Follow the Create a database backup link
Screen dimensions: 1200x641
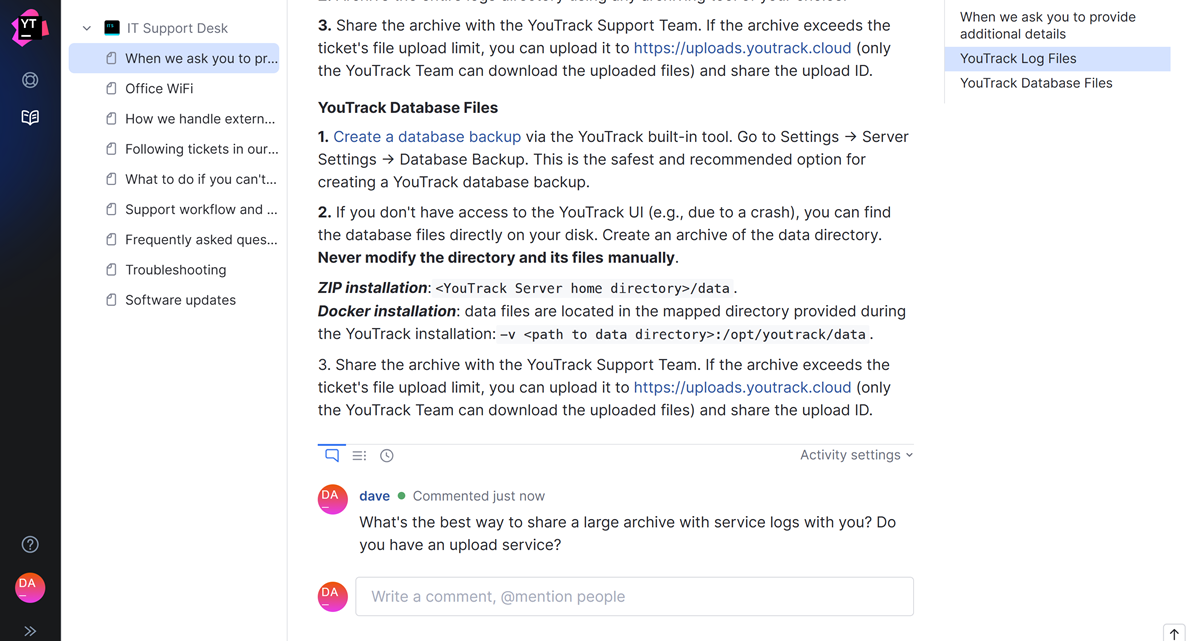427,136
